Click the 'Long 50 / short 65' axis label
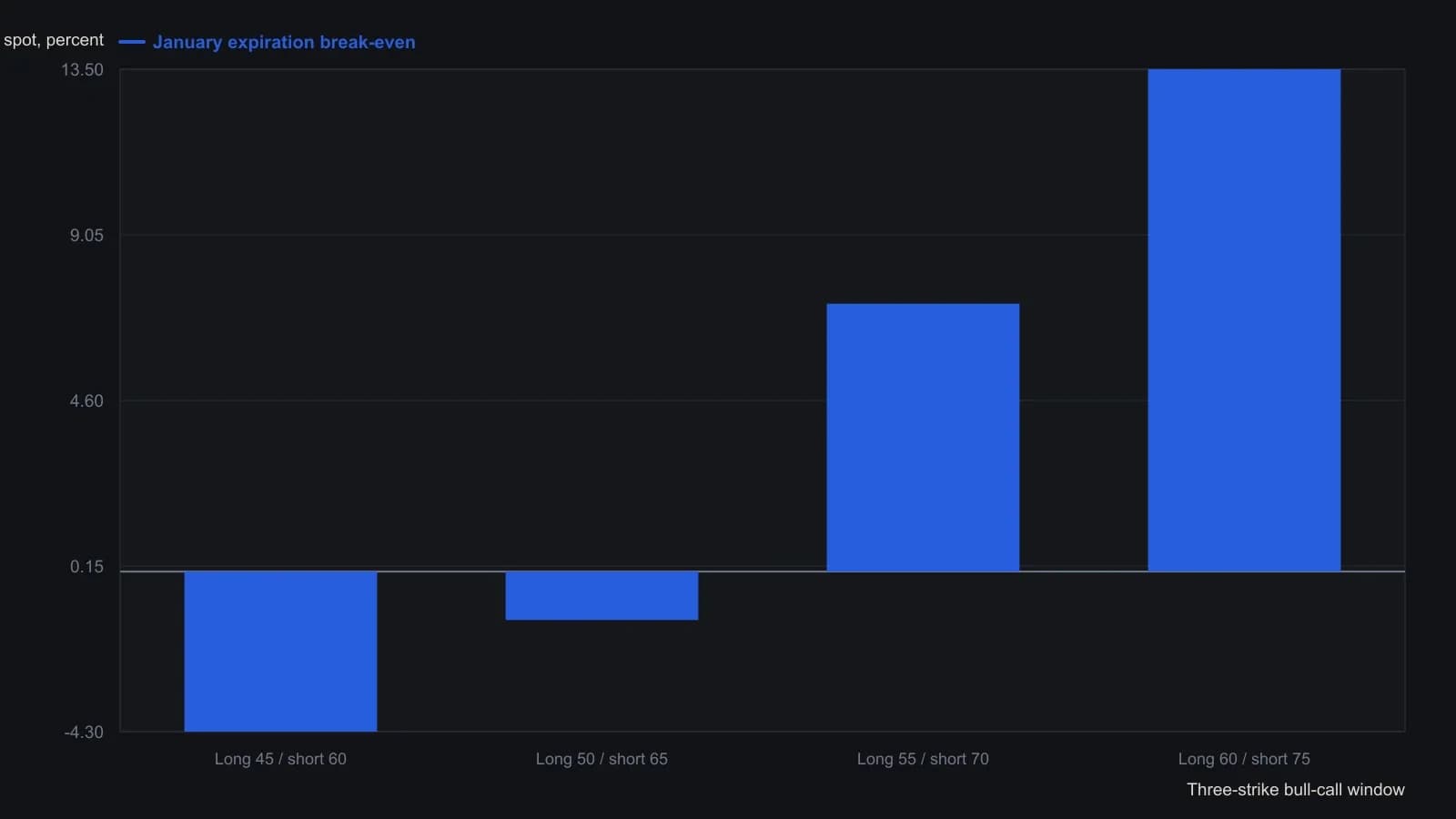 [x=602, y=759]
